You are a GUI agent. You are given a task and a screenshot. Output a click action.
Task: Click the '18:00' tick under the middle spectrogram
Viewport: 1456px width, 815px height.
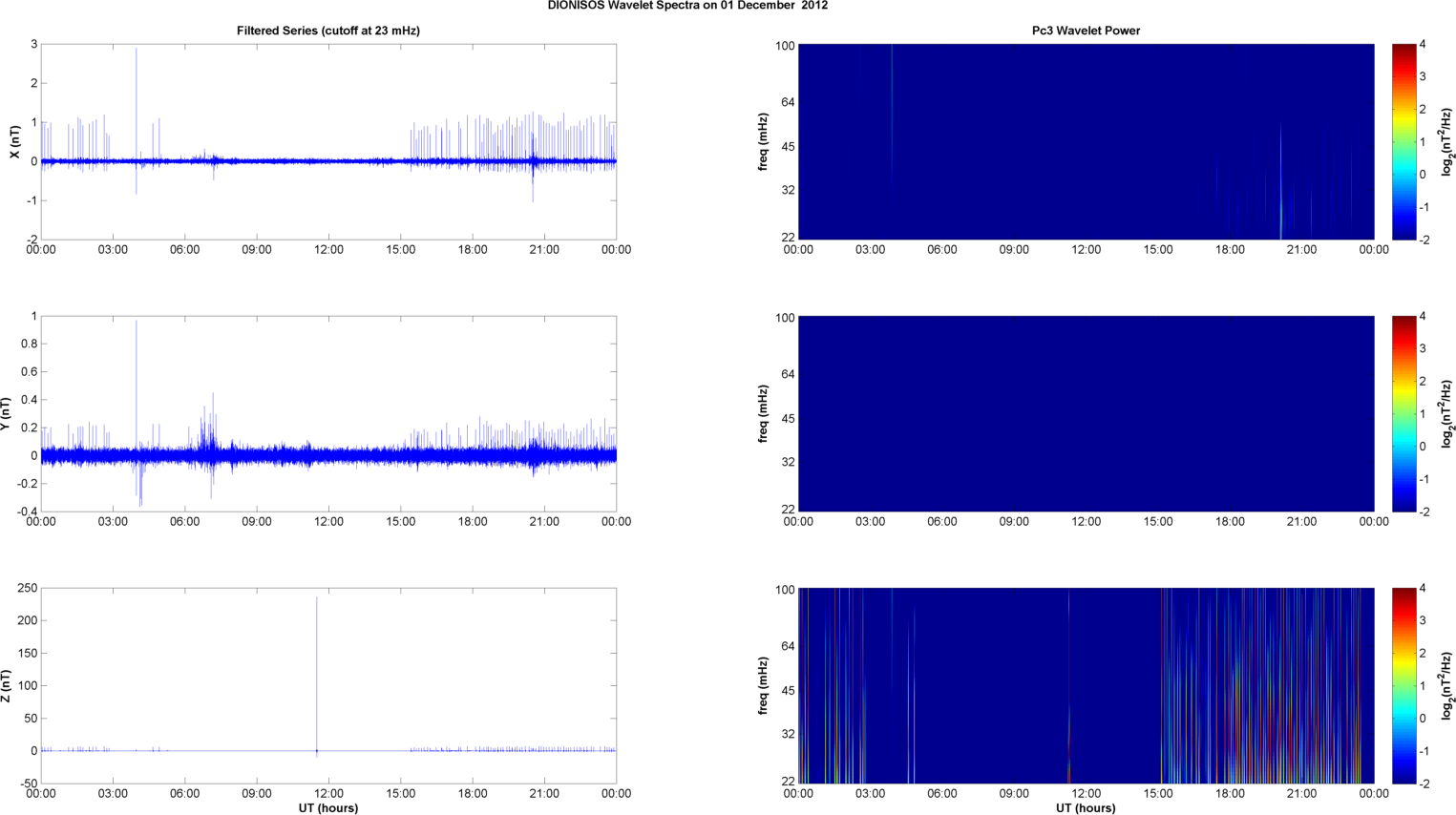click(x=1230, y=522)
